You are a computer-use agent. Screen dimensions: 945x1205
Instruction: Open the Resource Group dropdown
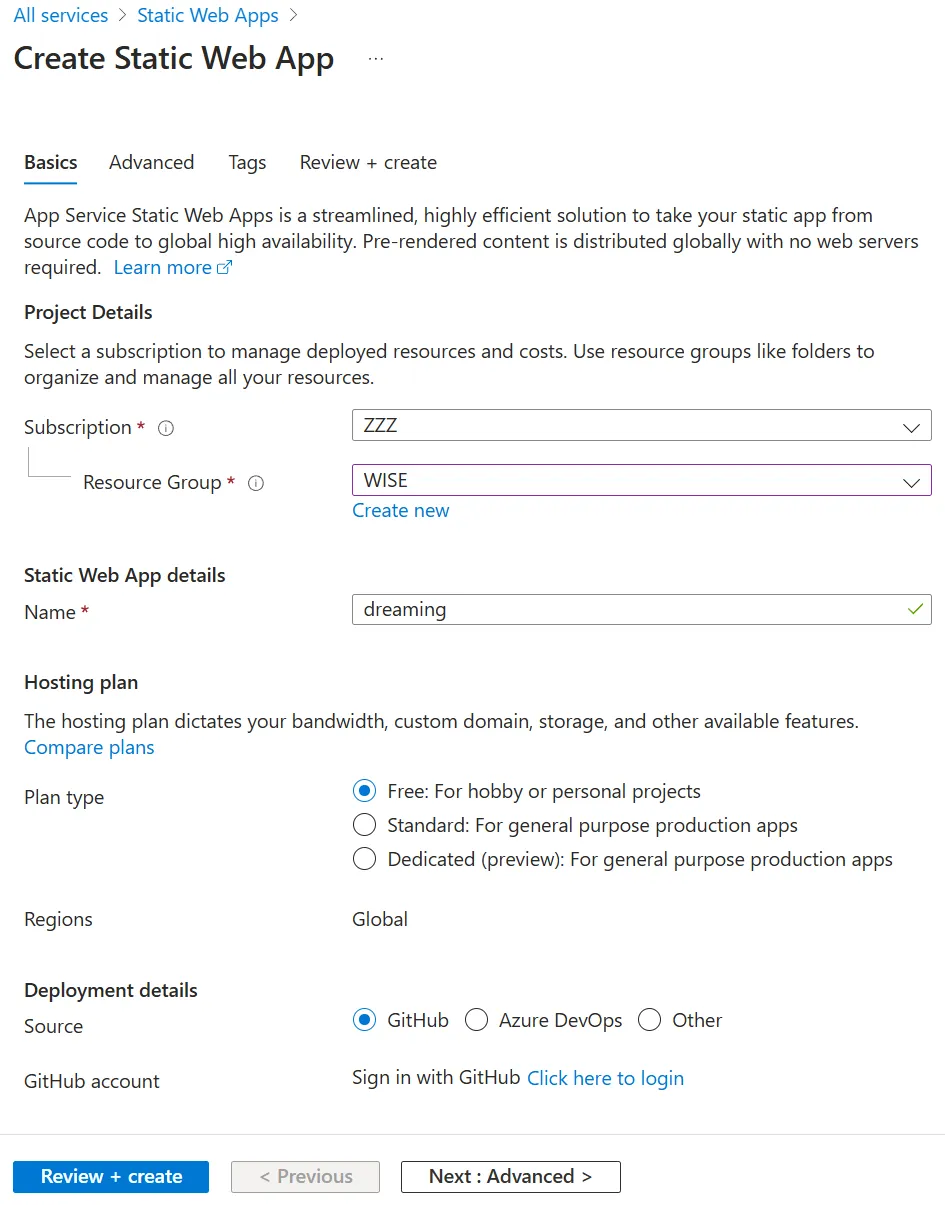click(x=641, y=481)
